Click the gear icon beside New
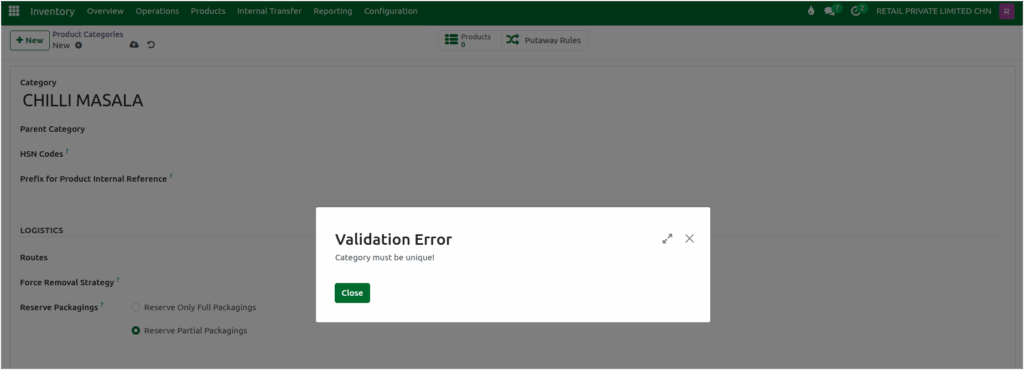This screenshot has width=1024, height=370. tap(78, 46)
